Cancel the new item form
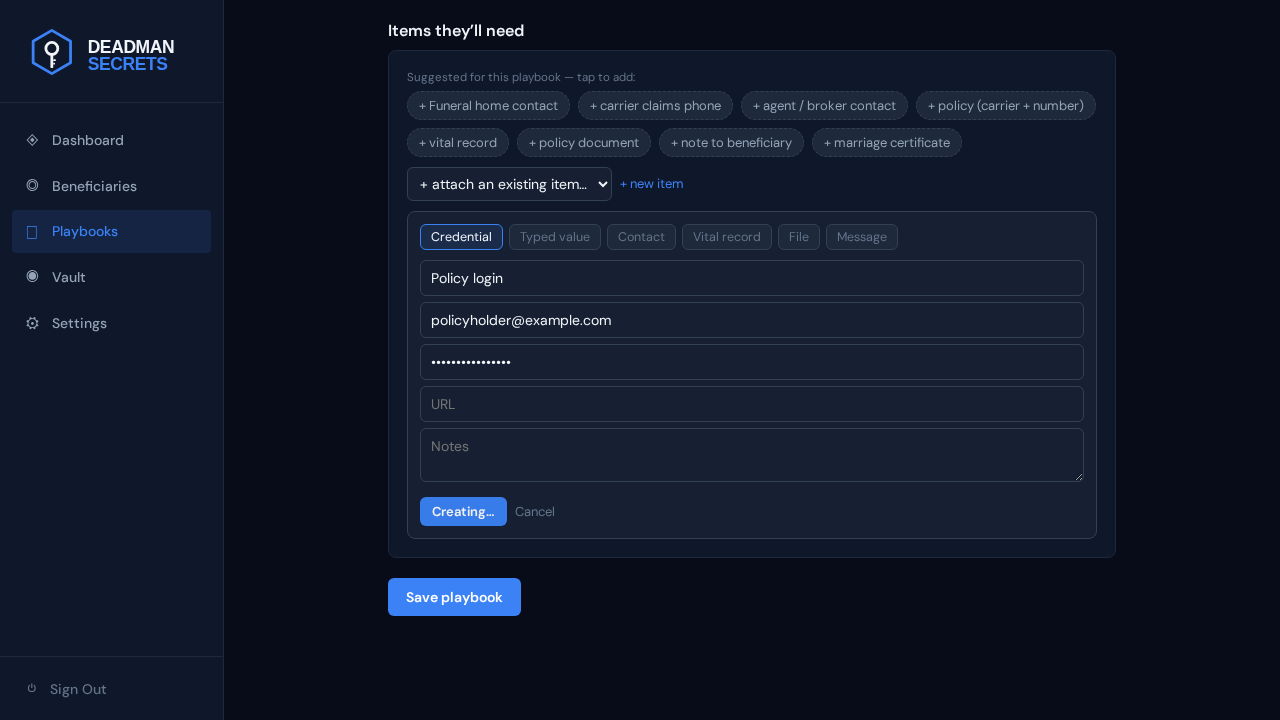Viewport: 1280px width, 720px height. click(535, 512)
